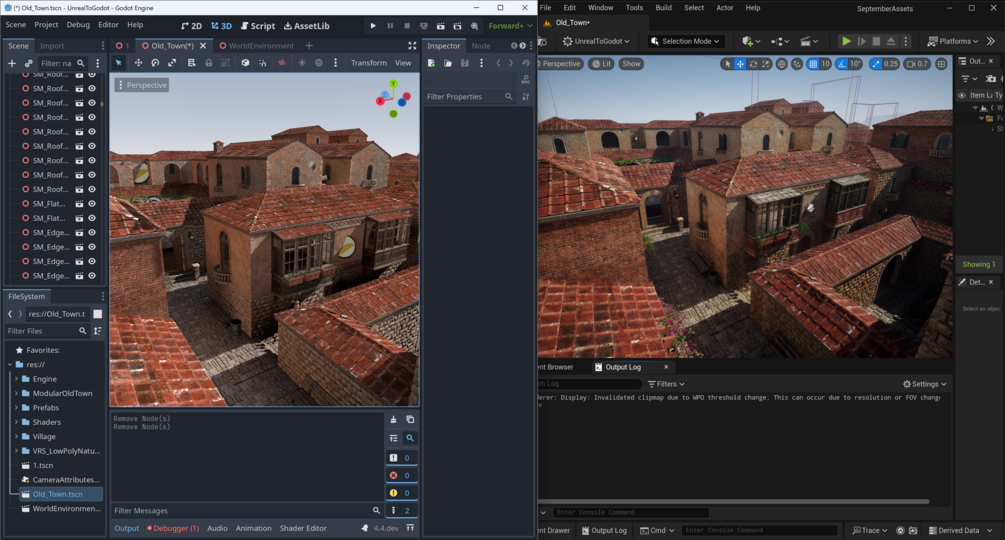Select Unreal viewport rotate gizmo tool
1005x540 pixels.
tap(753, 64)
